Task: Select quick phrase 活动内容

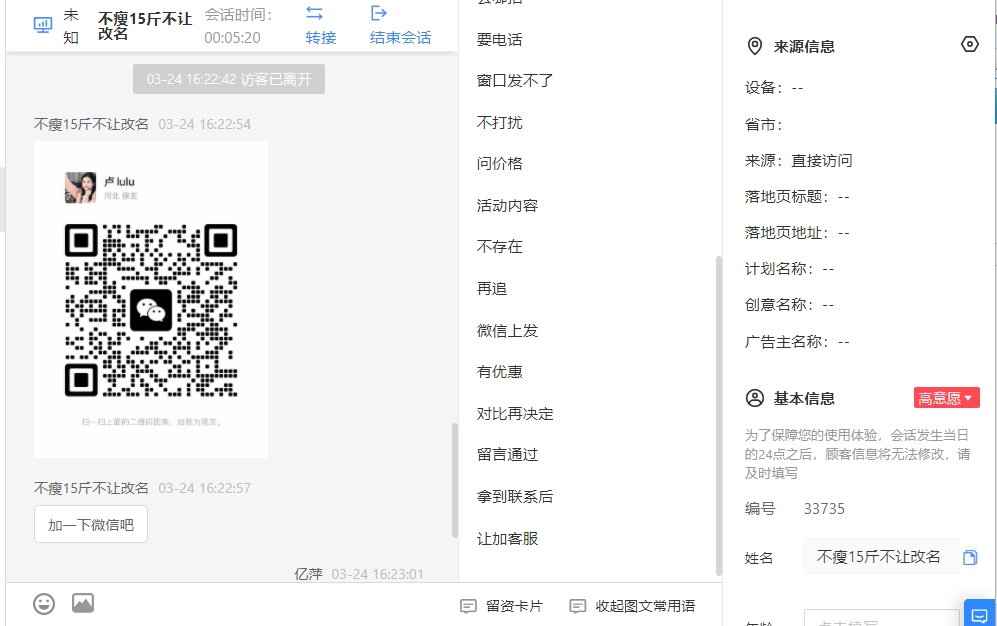Action: [507, 205]
